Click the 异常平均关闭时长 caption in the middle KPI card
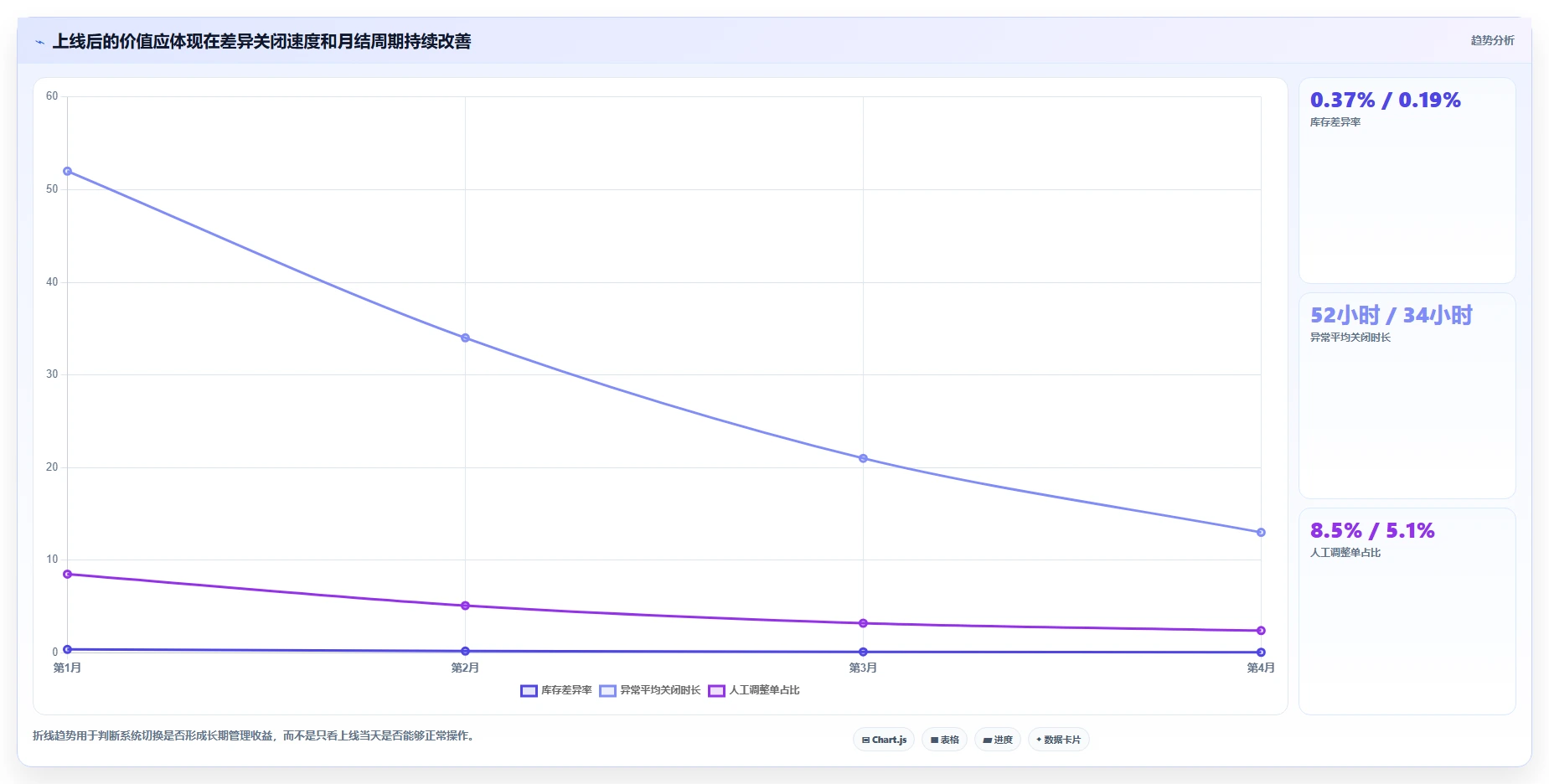The image size is (1549, 784). point(1350,338)
